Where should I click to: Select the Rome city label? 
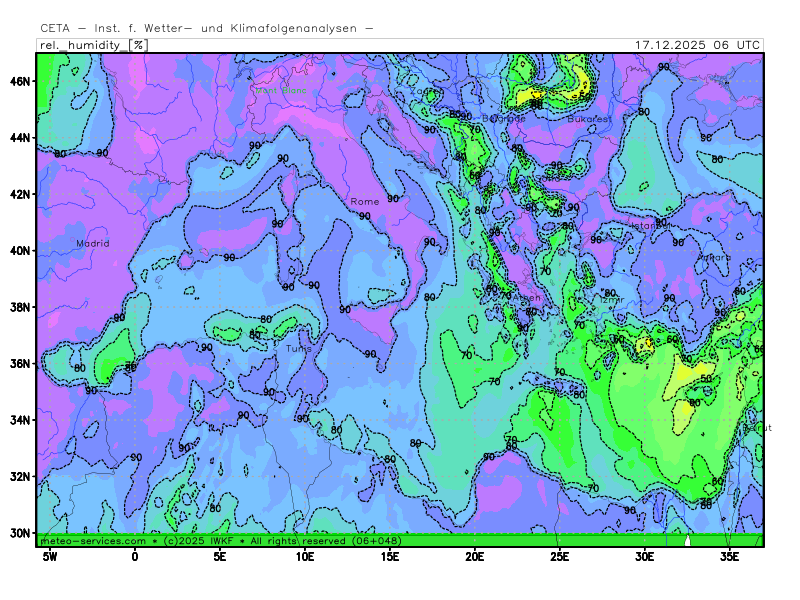coord(364,201)
